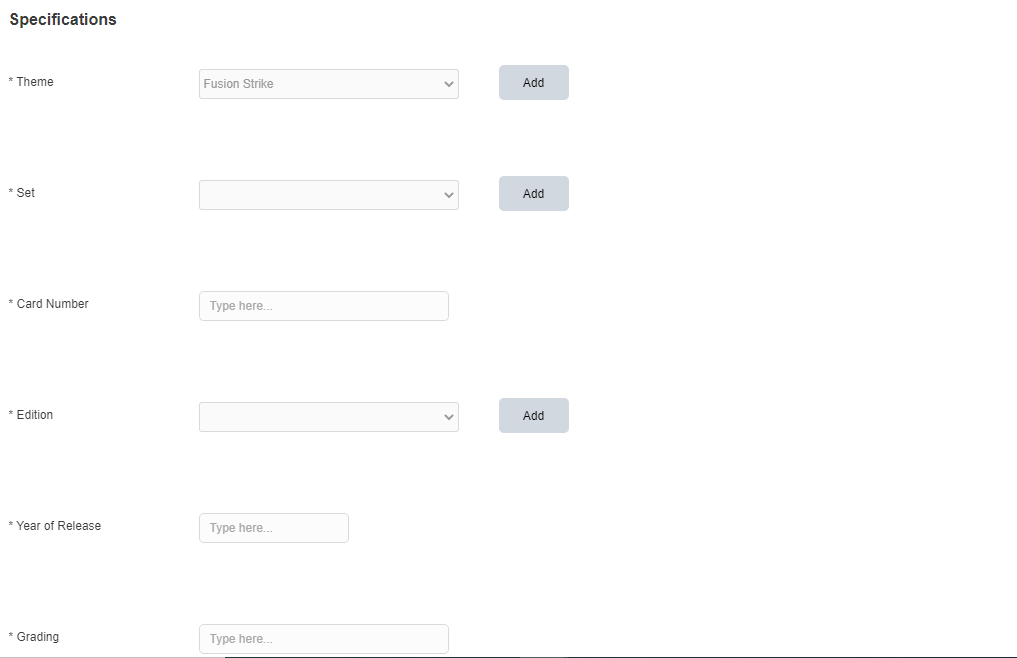Click the chevron arrow on the Theme selector

449,84
